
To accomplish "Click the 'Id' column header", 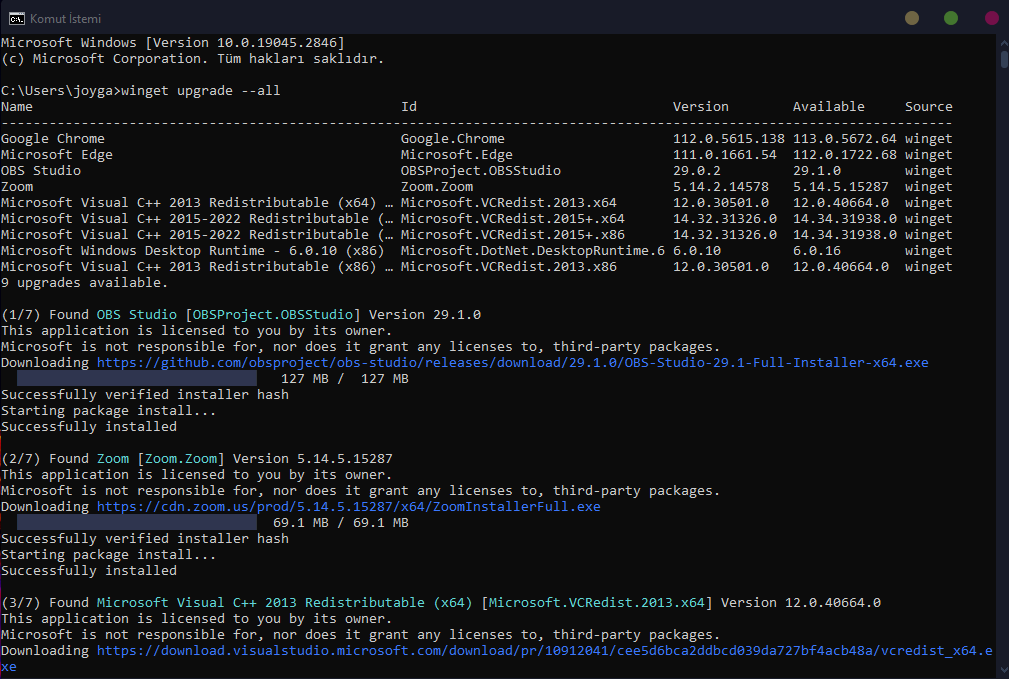I will point(409,107).
